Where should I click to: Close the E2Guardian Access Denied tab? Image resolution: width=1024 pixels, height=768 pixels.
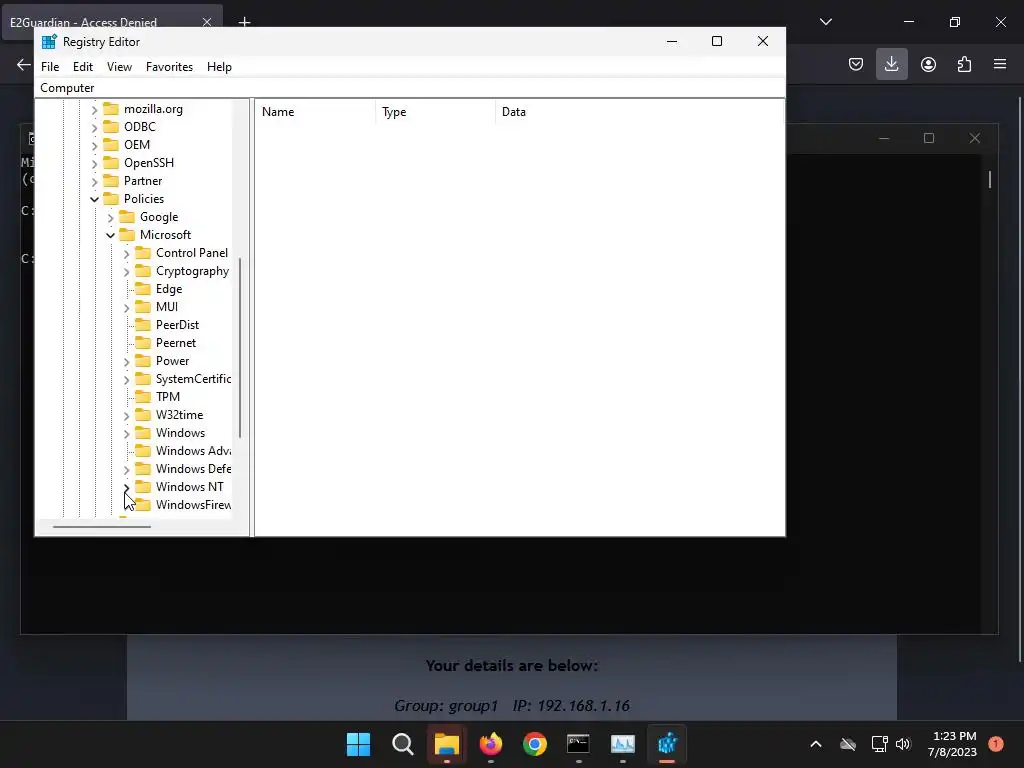coord(206,22)
